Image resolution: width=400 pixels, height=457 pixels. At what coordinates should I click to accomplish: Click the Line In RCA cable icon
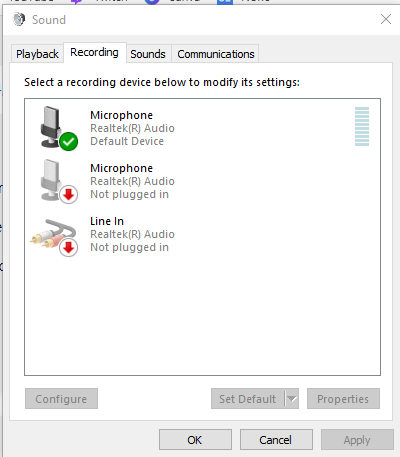[x=54, y=237]
